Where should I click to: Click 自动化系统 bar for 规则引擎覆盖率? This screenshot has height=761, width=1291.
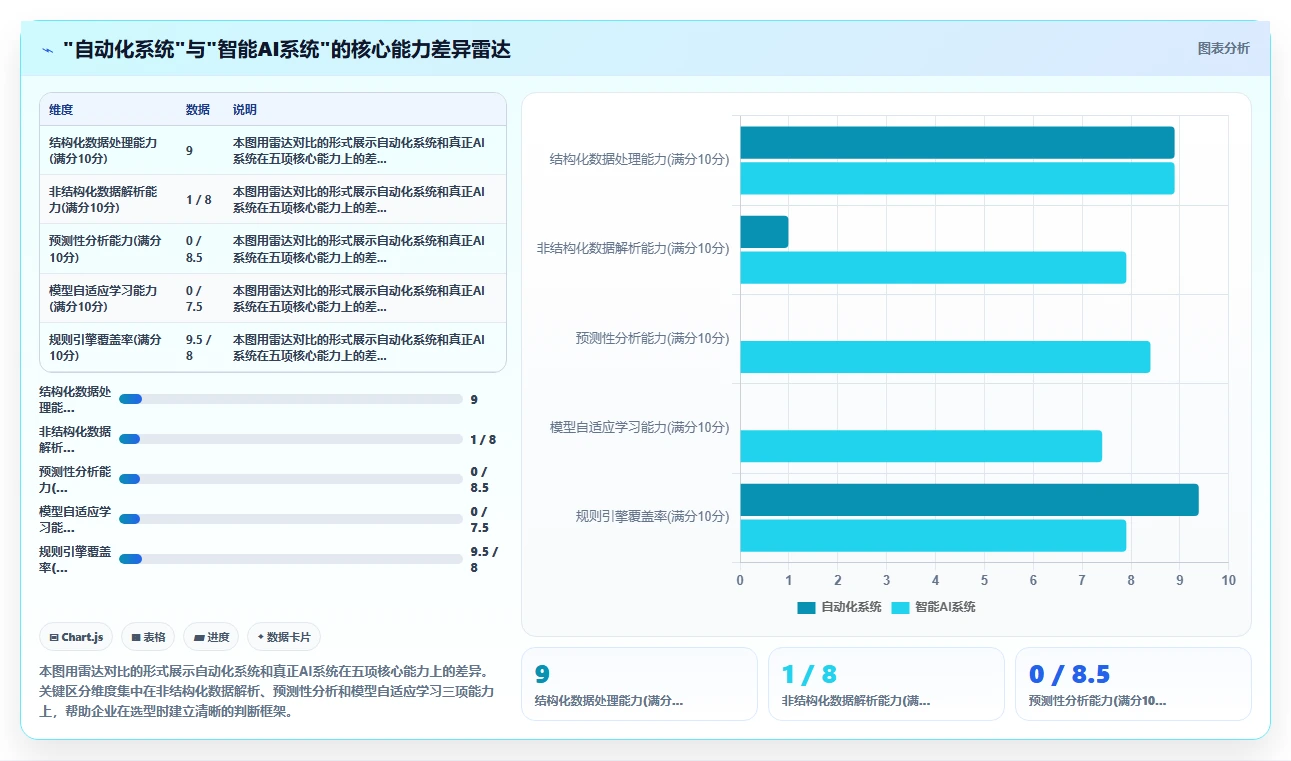click(x=969, y=500)
